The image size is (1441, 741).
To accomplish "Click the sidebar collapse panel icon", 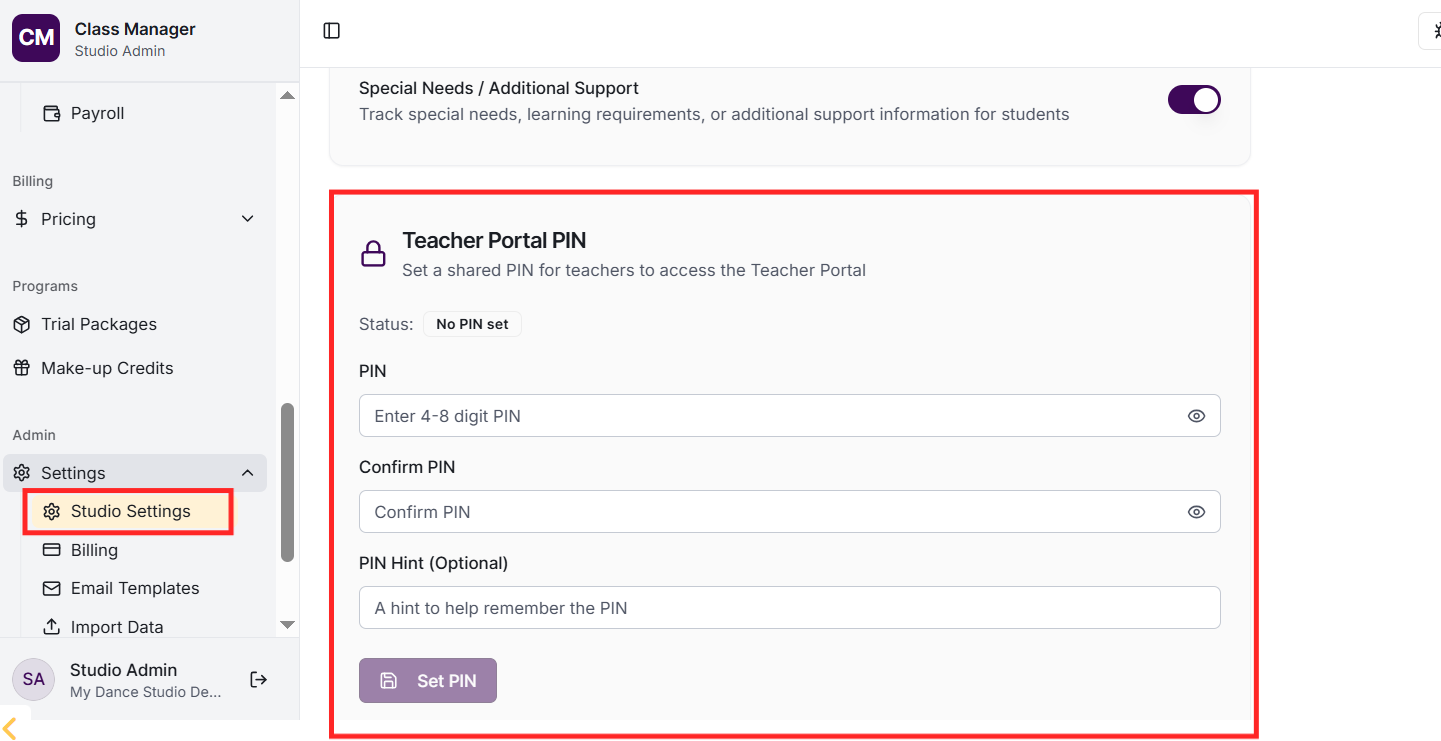I will coord(332,31).
